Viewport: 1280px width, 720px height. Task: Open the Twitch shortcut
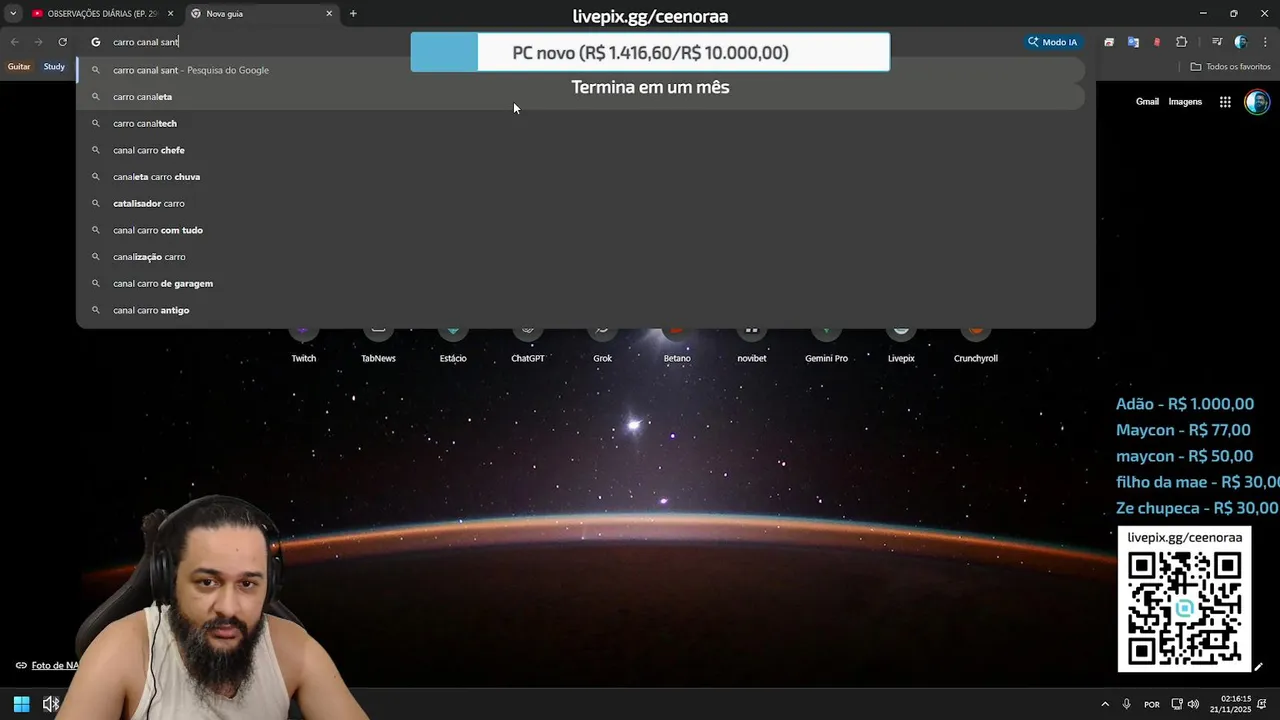(x=303, y=345)
